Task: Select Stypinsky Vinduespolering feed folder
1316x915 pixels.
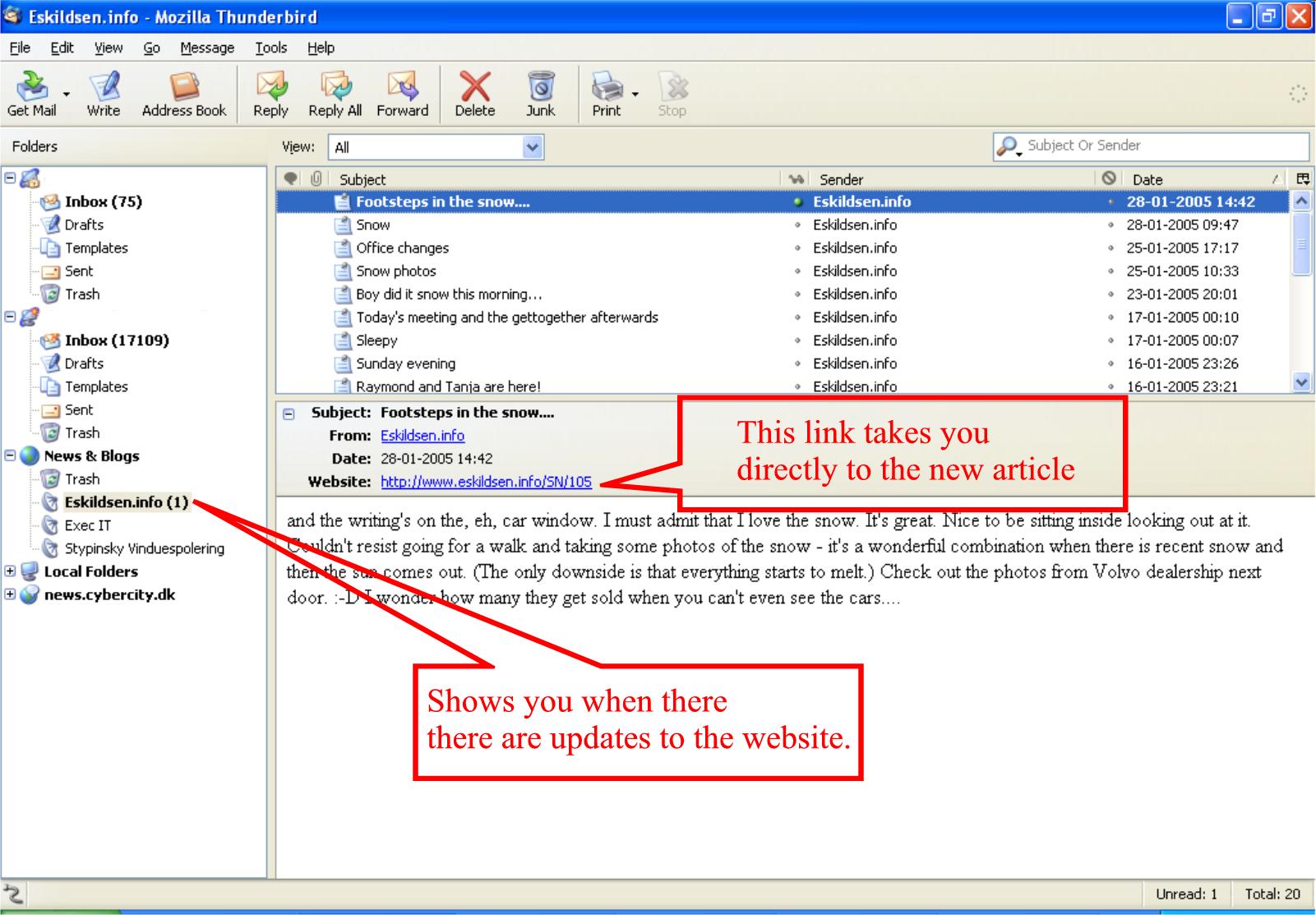Action: pos(144,548)
